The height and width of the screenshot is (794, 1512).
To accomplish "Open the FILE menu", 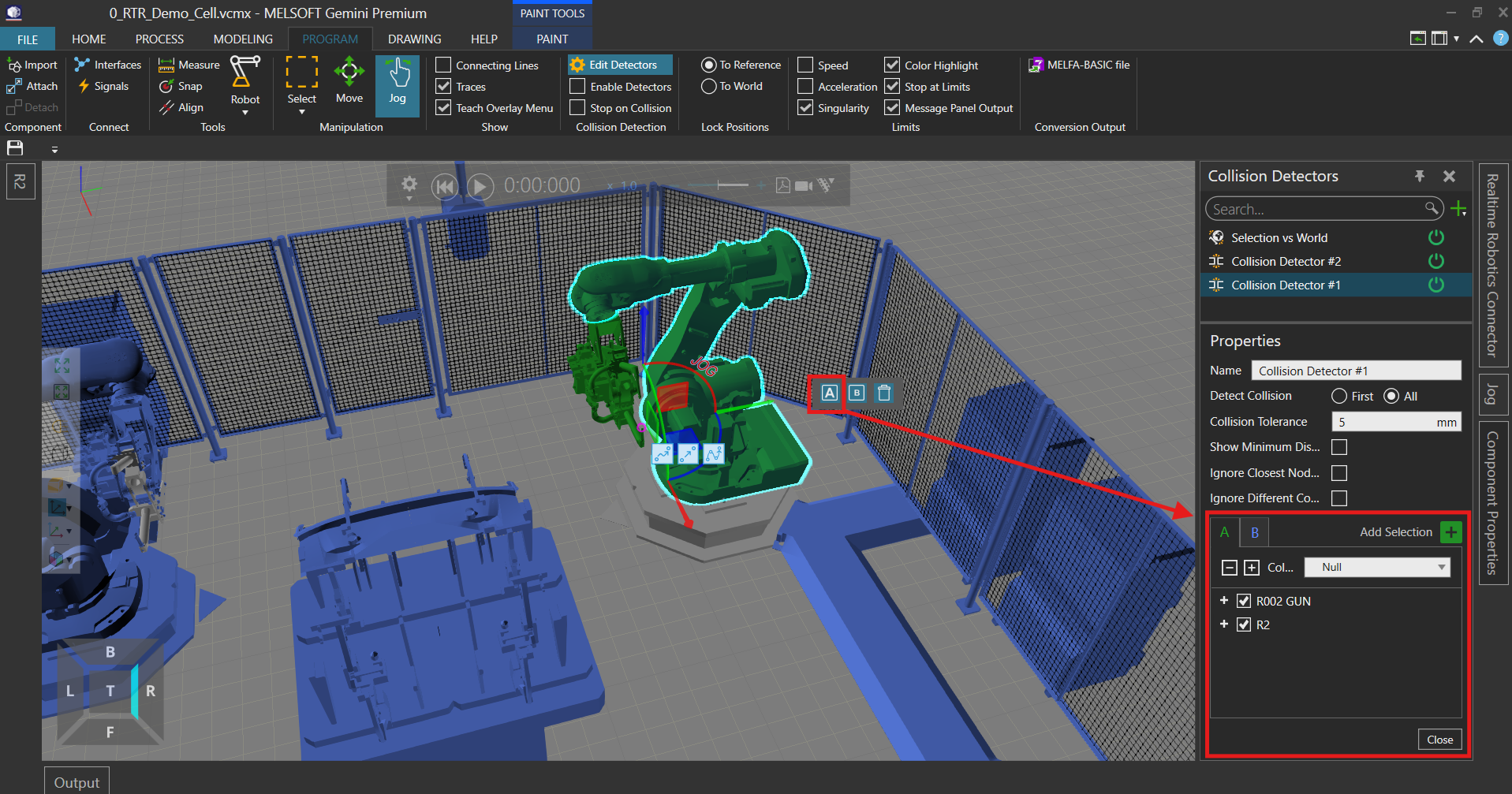I will [x=28, y=39].
